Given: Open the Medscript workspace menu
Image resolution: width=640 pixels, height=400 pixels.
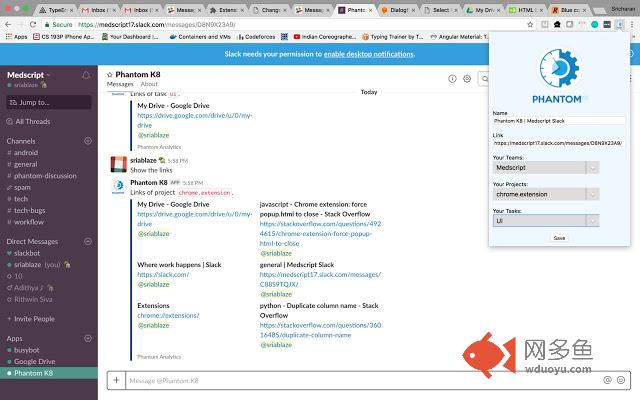Looking at the screenshot, I should tap(28, 75).
